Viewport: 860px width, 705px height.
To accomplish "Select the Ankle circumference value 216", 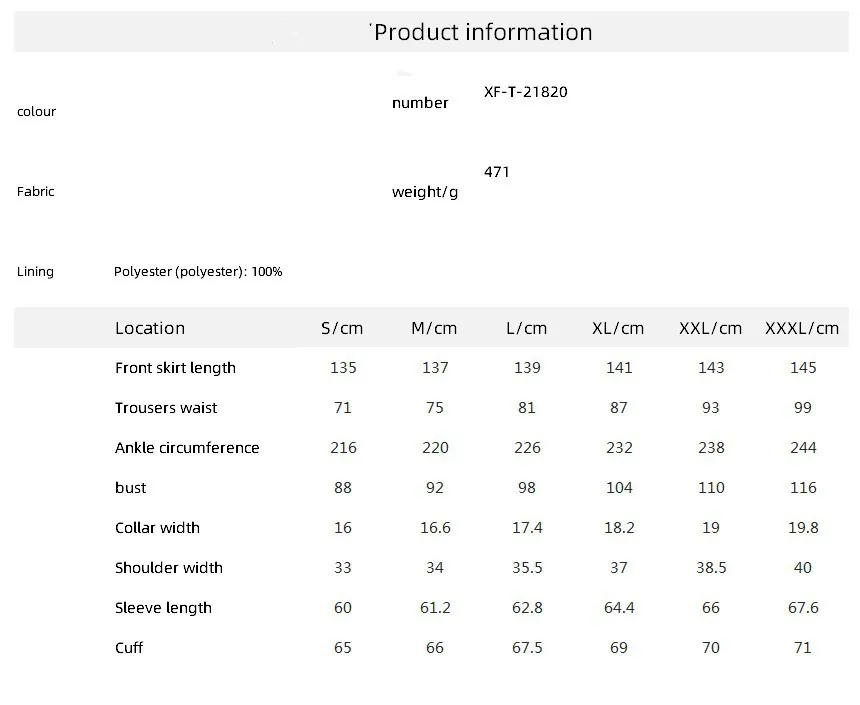I will 343,447.
